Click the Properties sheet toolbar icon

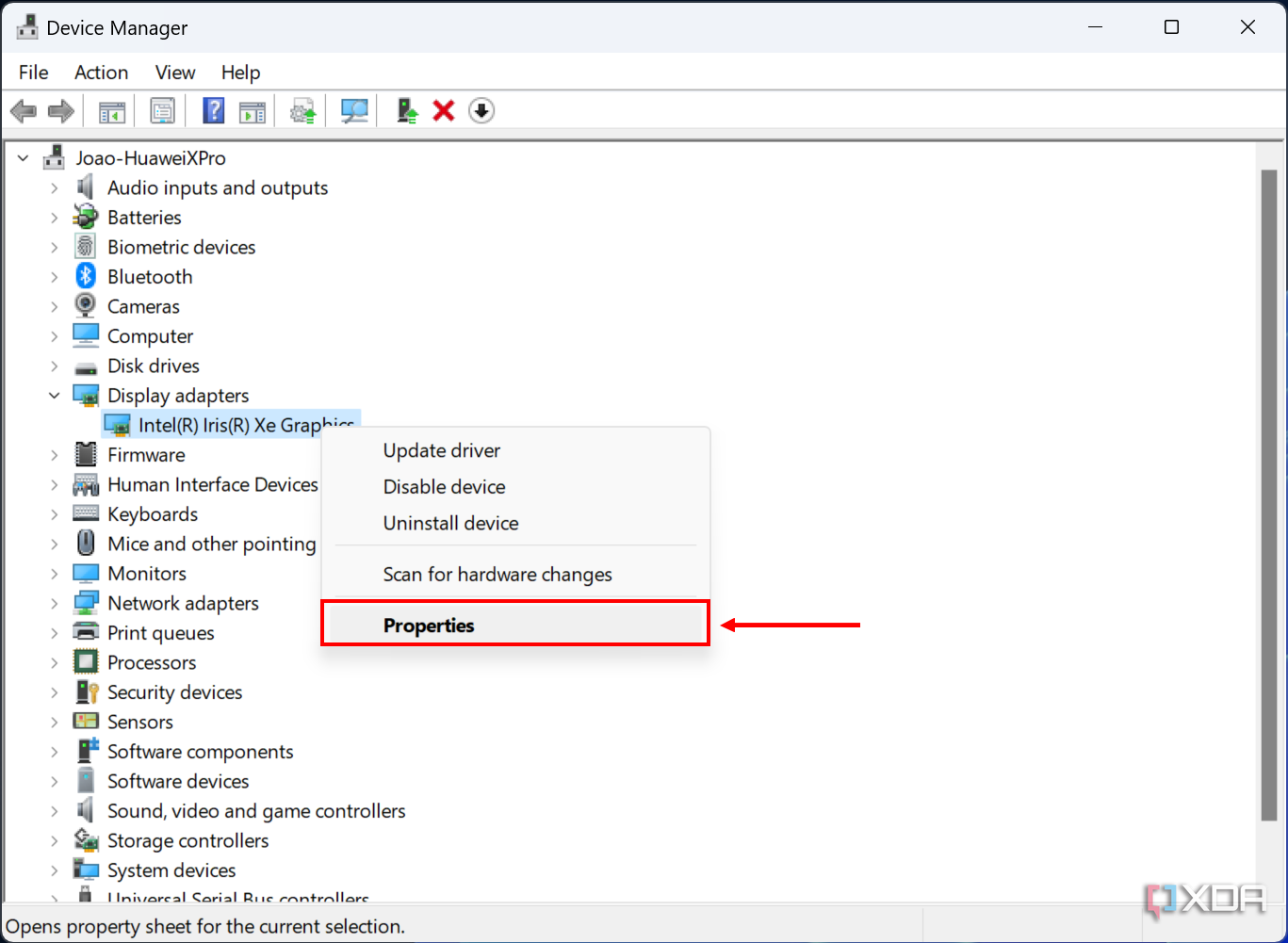tap(163, 111)
